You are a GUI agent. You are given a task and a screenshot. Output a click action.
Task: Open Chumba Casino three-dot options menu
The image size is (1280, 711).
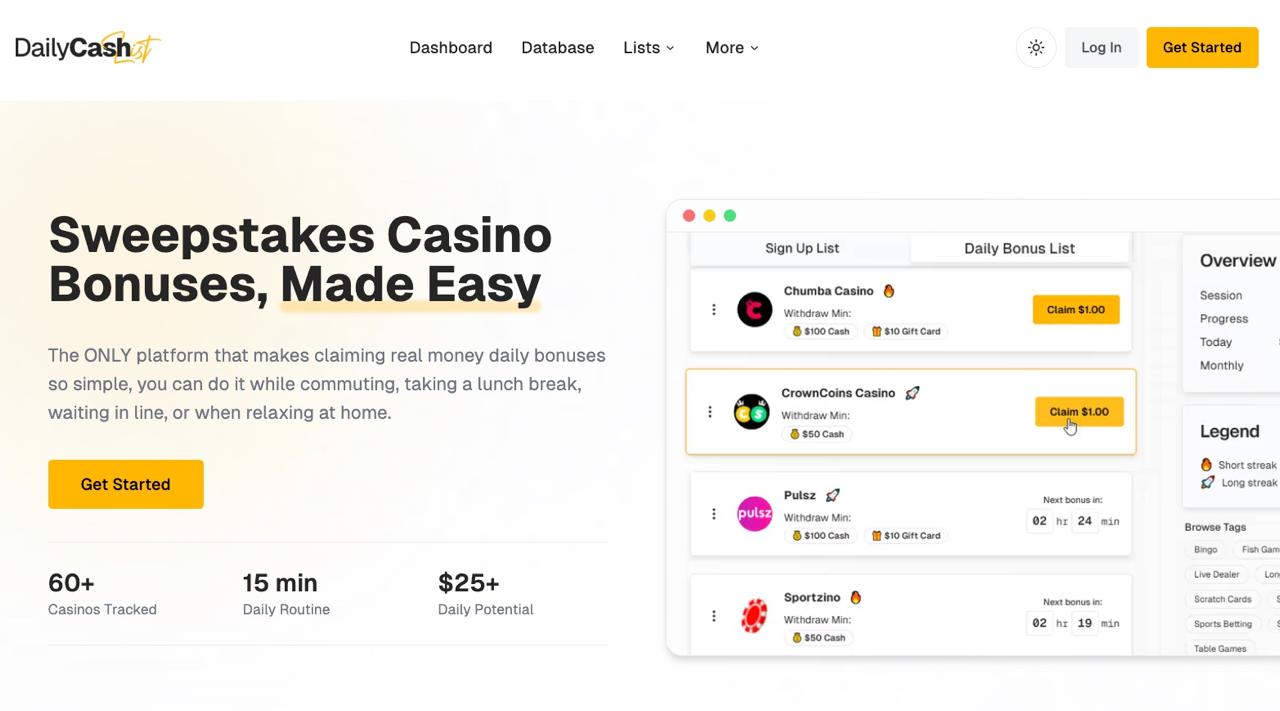point(714,310)
